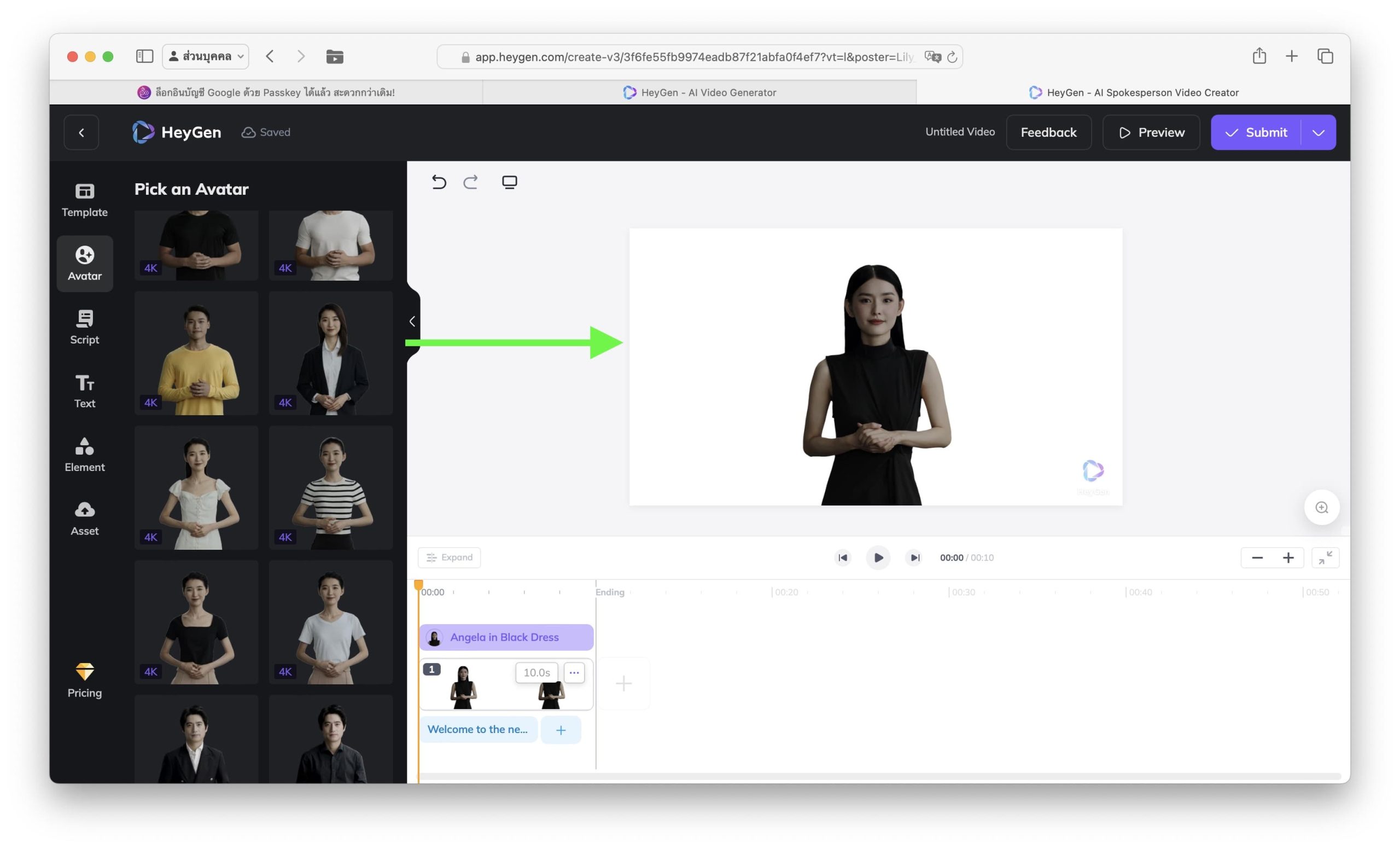Image resolution: width=1400 pixels, height=849 pixels.
Task: Play the video timeline
Action: coord(877,557)
